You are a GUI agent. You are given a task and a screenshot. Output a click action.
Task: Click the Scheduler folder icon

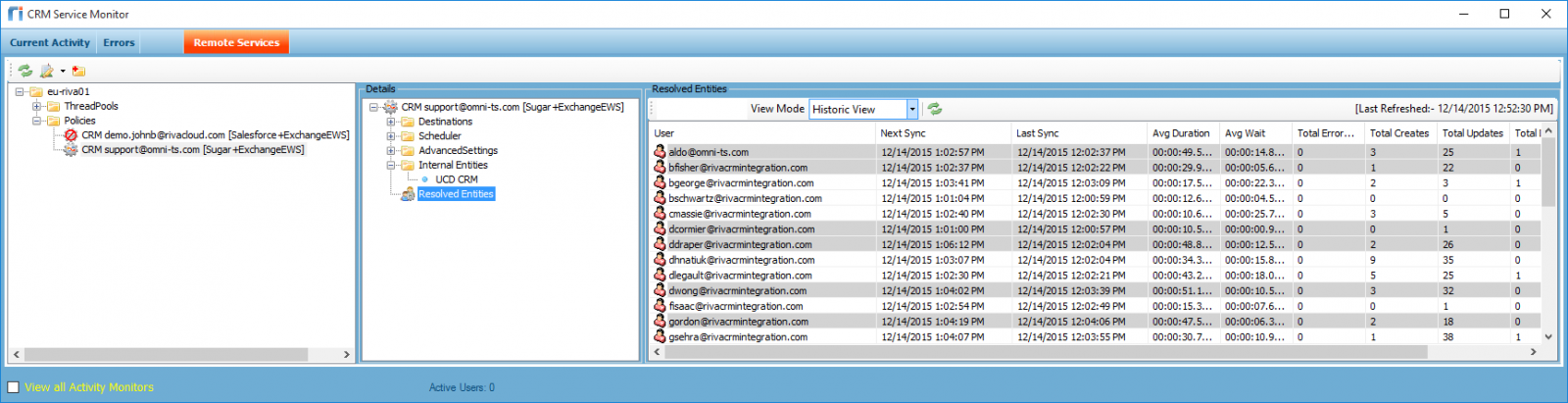coord(408,136)
